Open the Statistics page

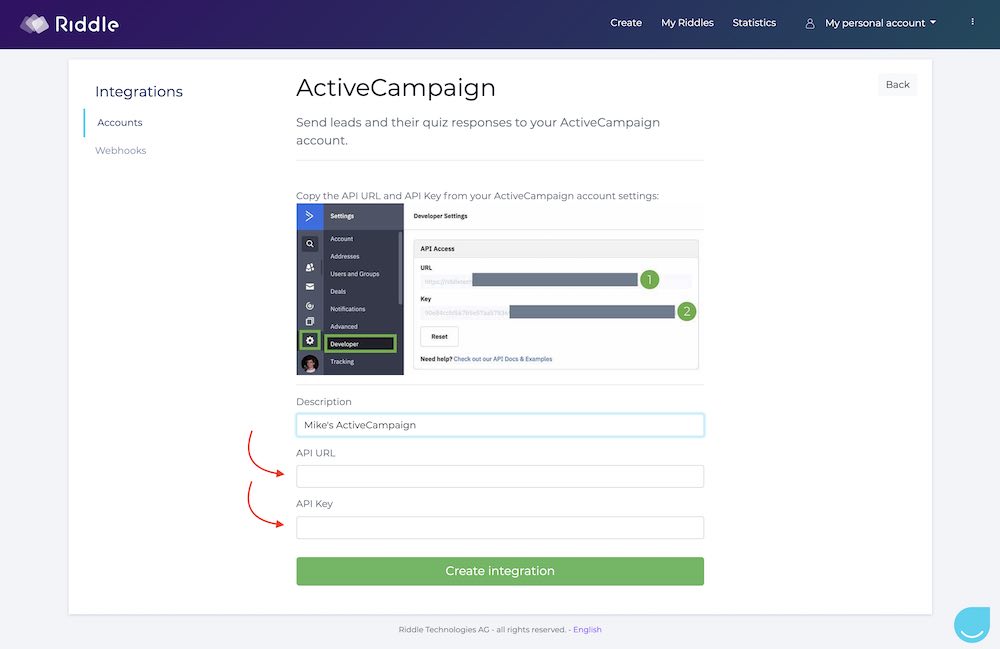754,22
